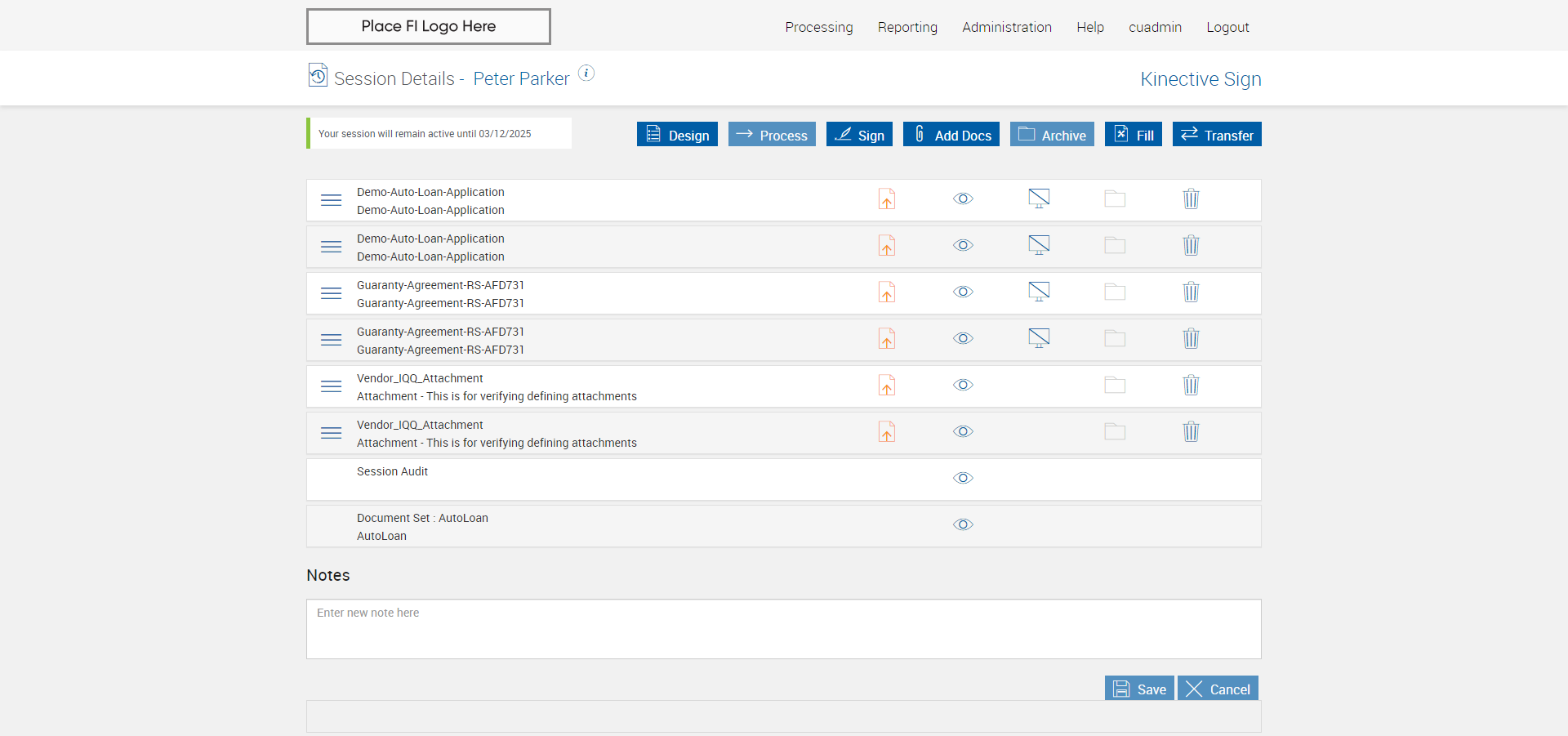Click the screen icon on second Demo-Auto-Loan-Application row
Viewport: 1568px width, 736px height.
pyautogui.click(x=1039, y=246)
